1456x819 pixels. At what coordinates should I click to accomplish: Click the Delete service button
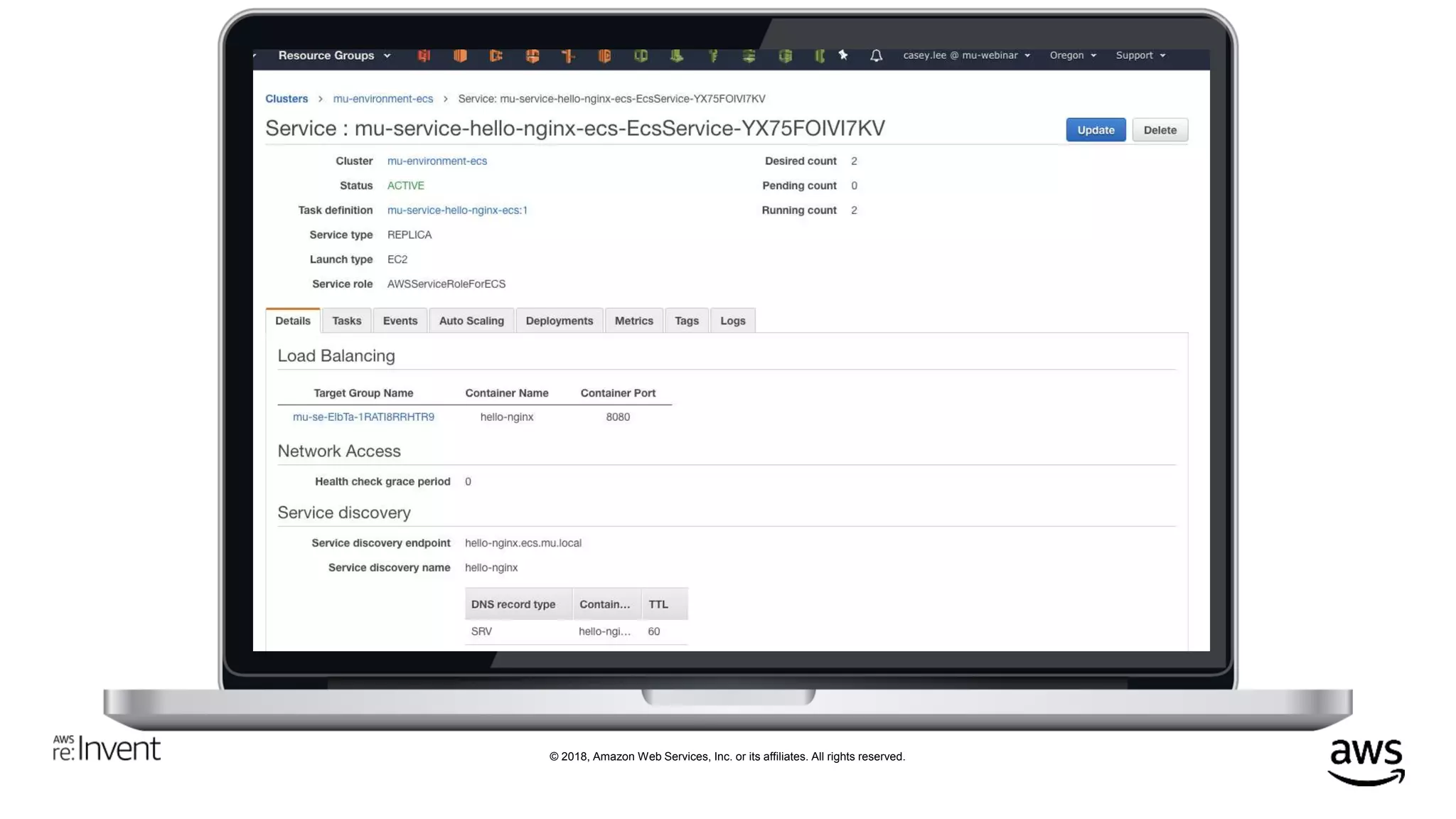click(x=1160, y=130)
